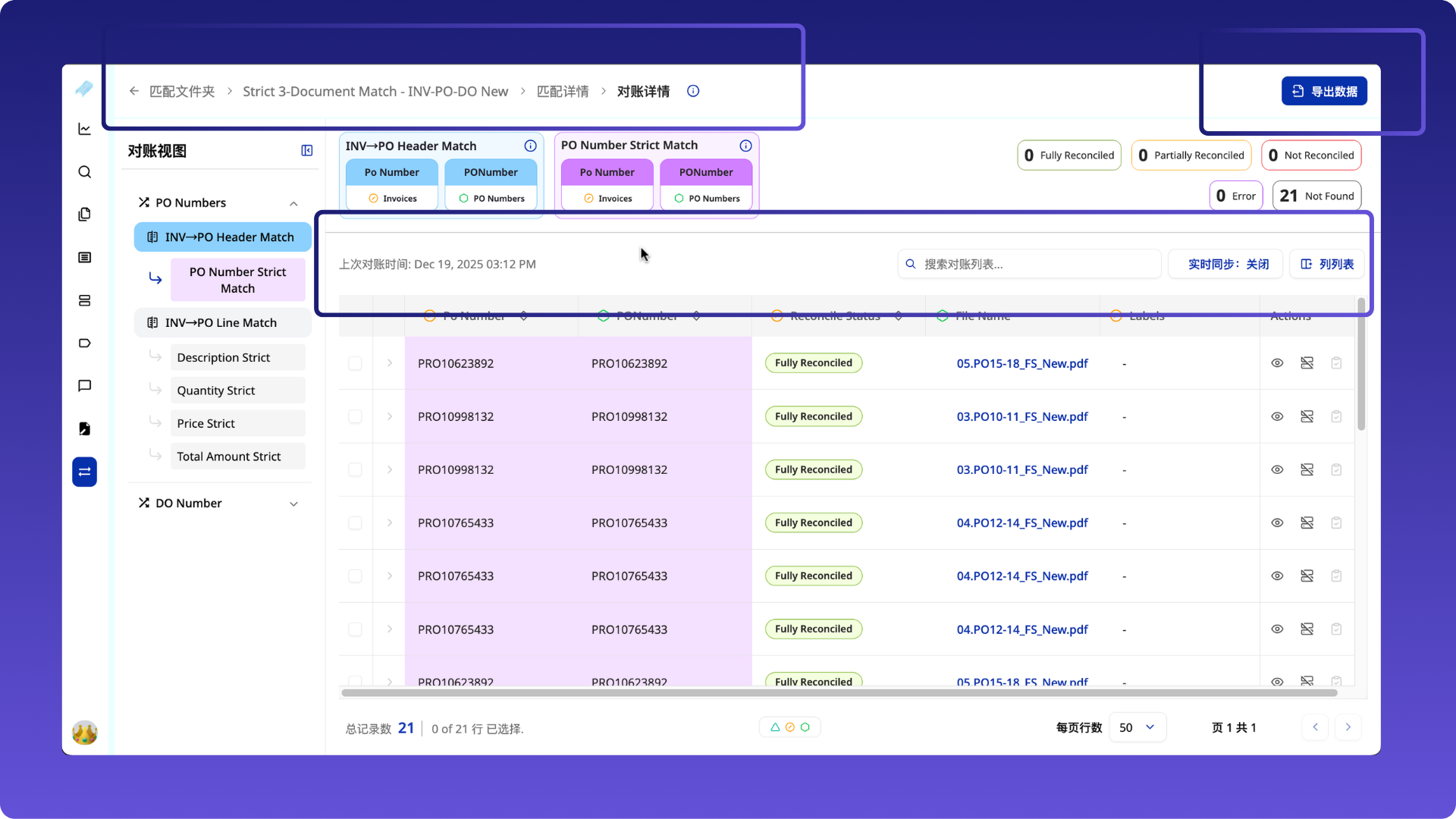Collapse the PO Numbers section
The width and height of the screenshot is (1456, 819).
(293, 202)
